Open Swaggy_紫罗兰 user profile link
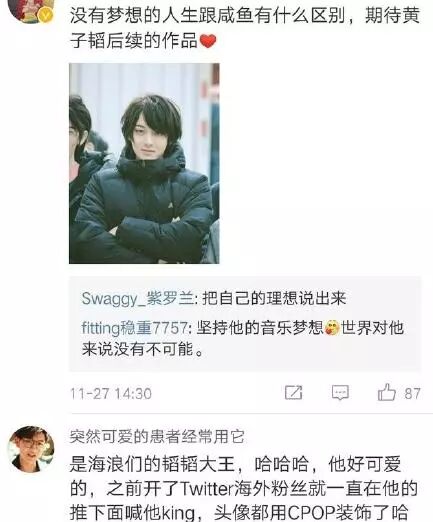Viewport: 433px width, 522px height. click(137, 298)
